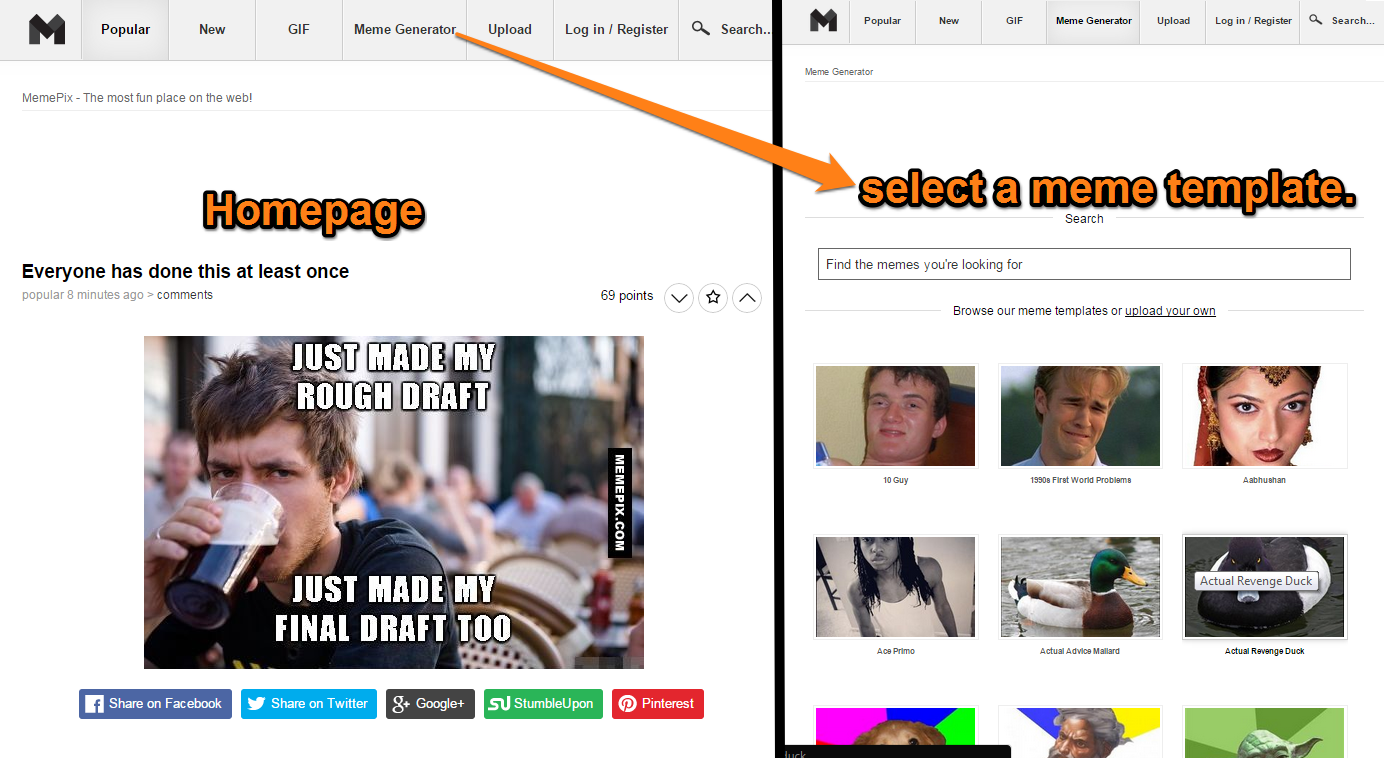
Task: Select the Actual Revenge Duck thumbnail
Action: [1264, 587]
